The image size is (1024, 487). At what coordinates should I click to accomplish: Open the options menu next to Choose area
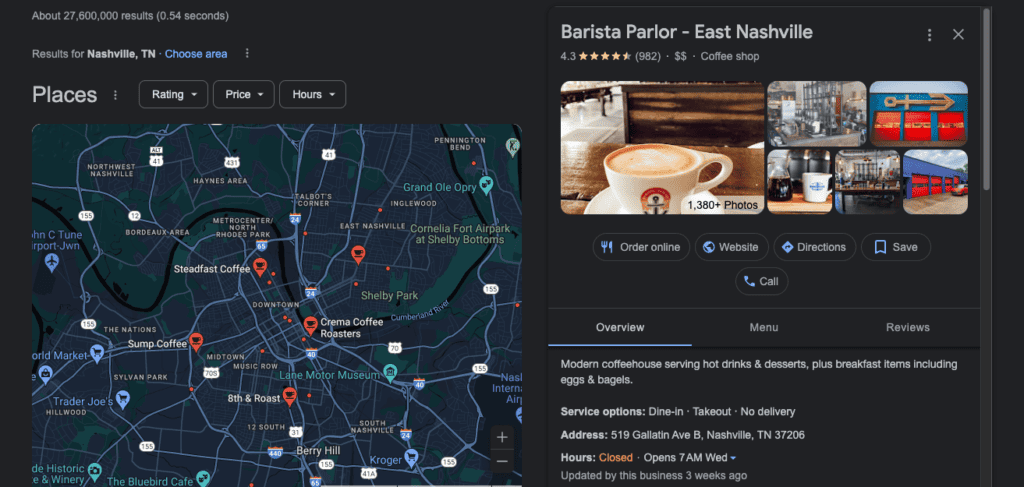tap(247, 54)
